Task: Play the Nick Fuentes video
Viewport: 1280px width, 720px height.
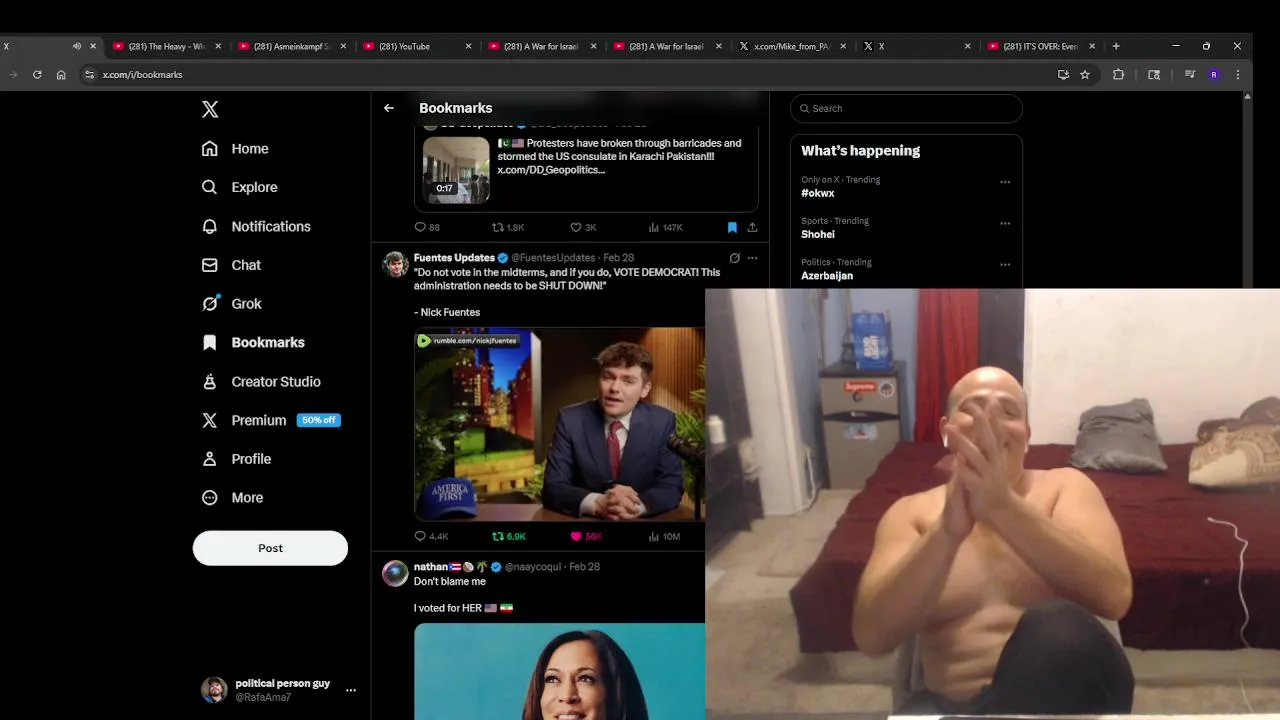Action: tap(560, 425)
